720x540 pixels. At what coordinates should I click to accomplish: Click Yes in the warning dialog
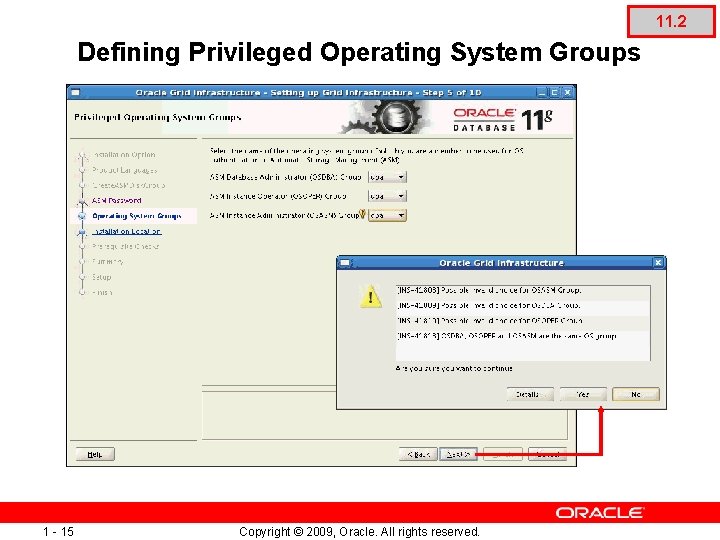(583, 394)
